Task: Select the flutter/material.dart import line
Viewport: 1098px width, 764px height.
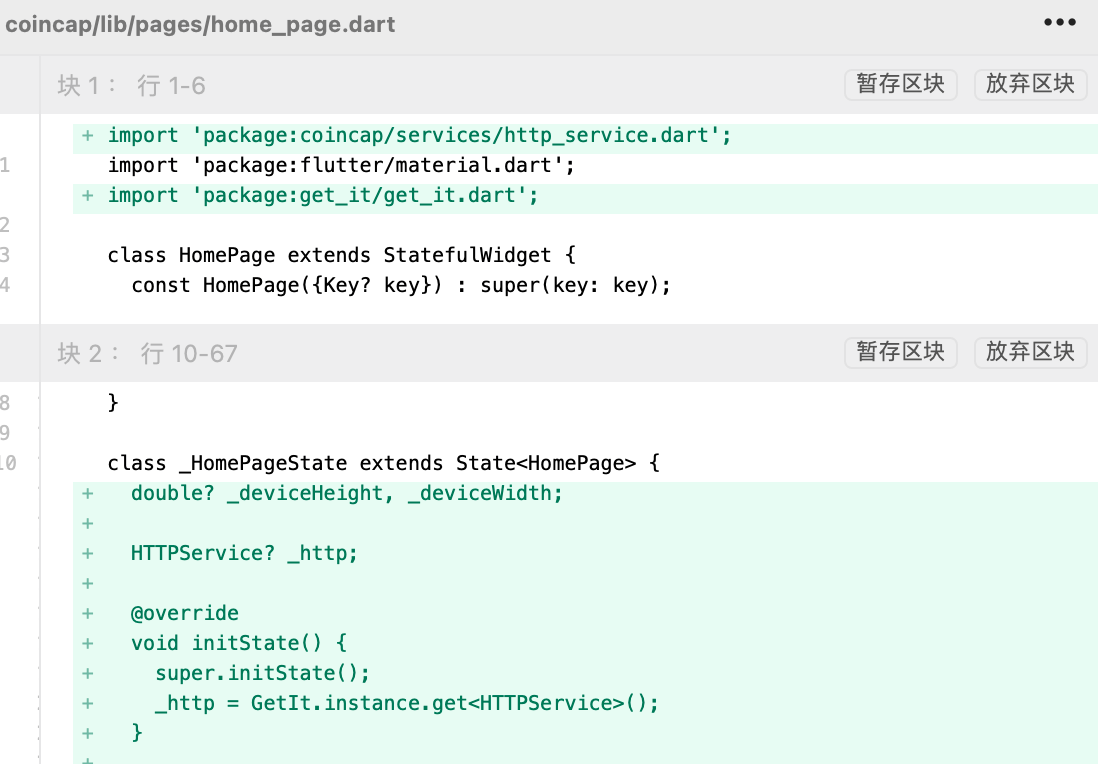Action: click(342, 165)
